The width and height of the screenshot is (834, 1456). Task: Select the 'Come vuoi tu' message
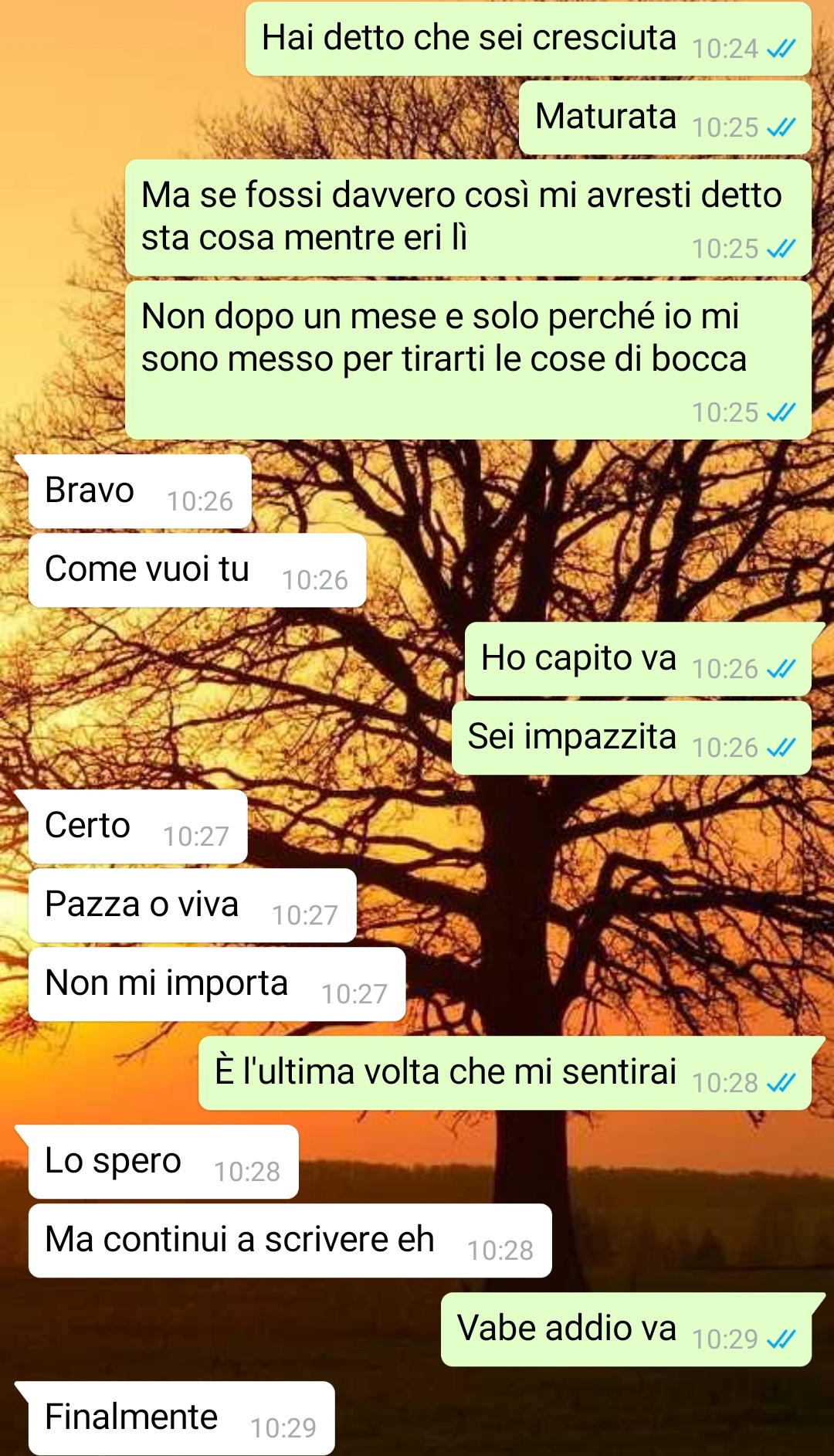pos(197,570)
